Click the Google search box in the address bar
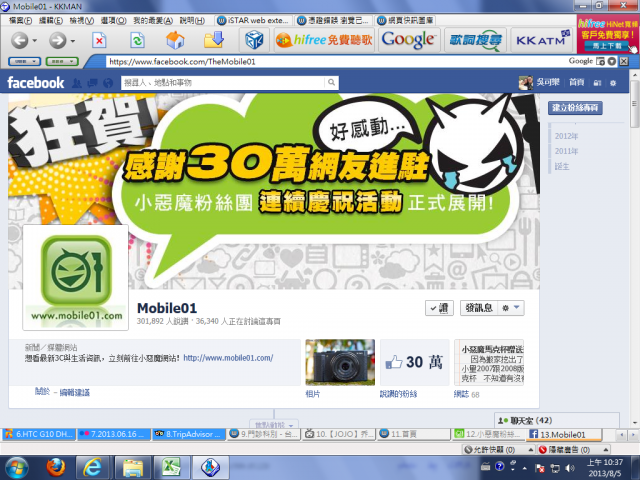The height and width of the screenshot is (480, 640). point(580,61)
